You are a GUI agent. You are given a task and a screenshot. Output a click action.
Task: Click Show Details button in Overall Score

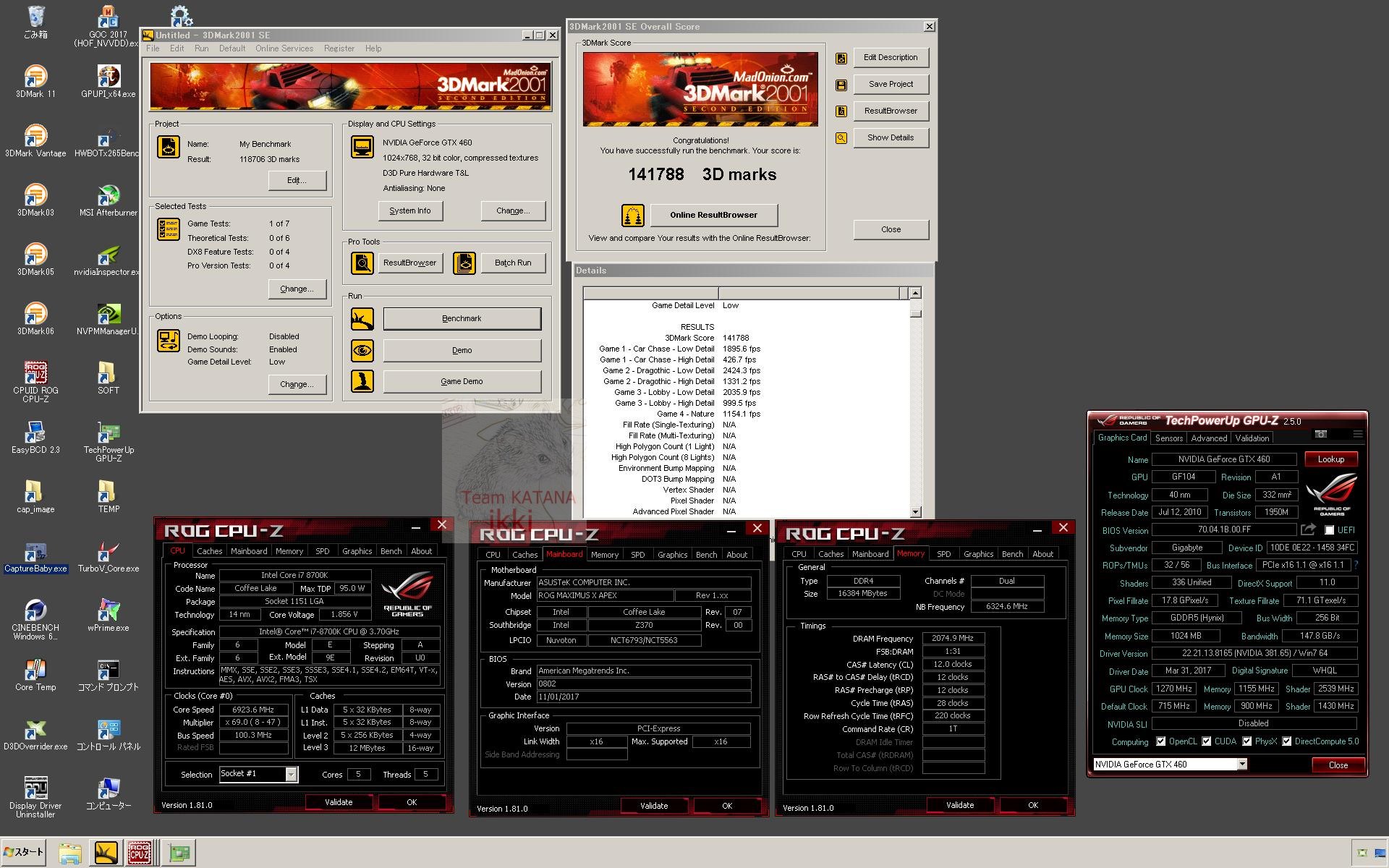[x=891, y=137]
